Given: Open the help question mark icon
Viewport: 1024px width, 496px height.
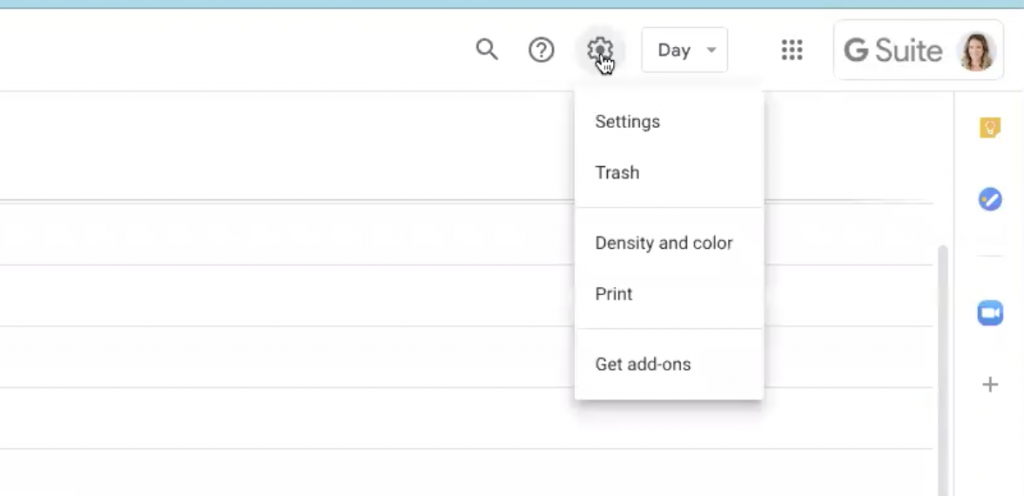Looking at the screenshot, I should (x=541, y=50).
